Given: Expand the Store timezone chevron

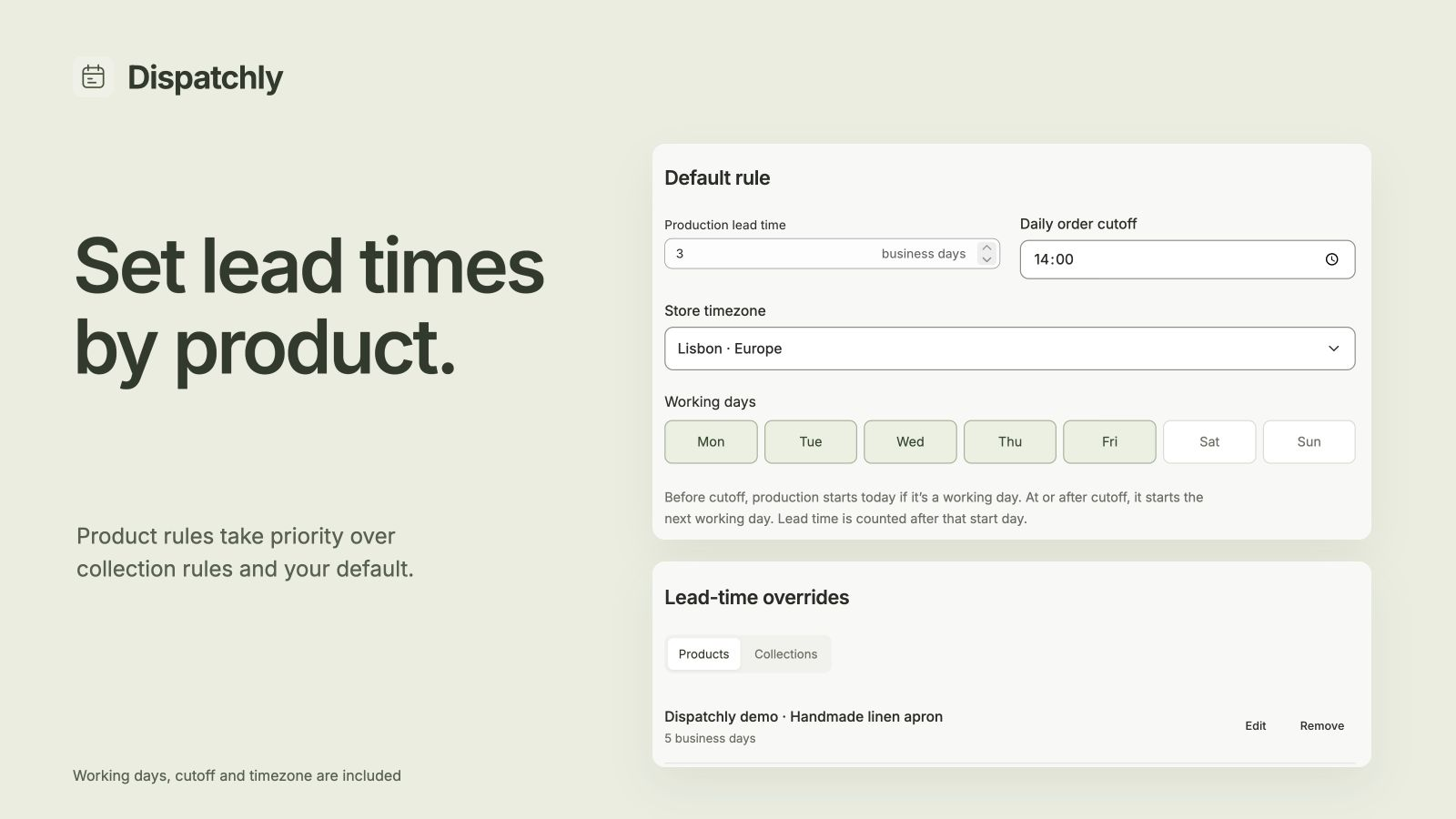Looking at the screenshot, I should click(x=1333, y=349).
